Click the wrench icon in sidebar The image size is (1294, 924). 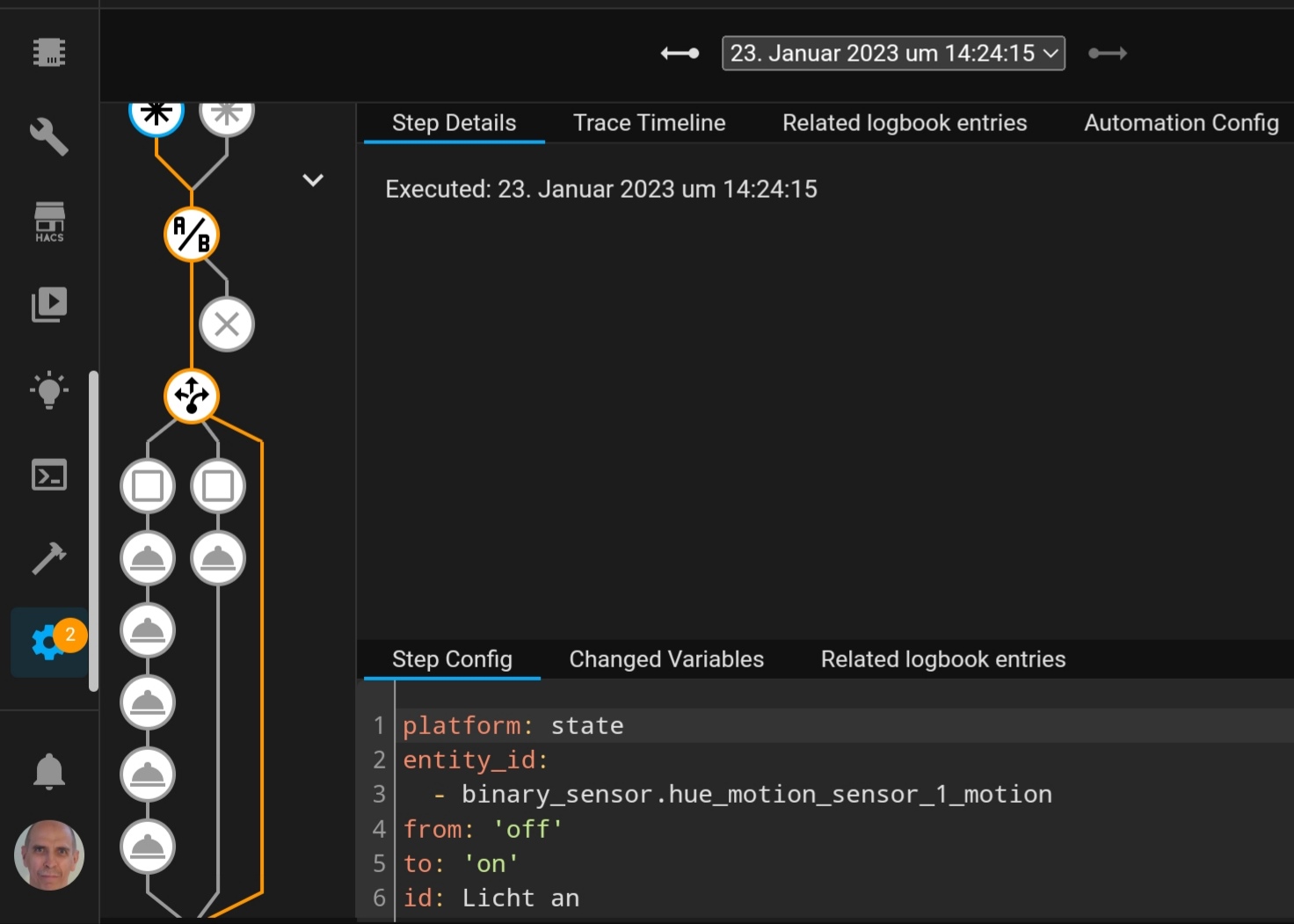tap(49, 137)
